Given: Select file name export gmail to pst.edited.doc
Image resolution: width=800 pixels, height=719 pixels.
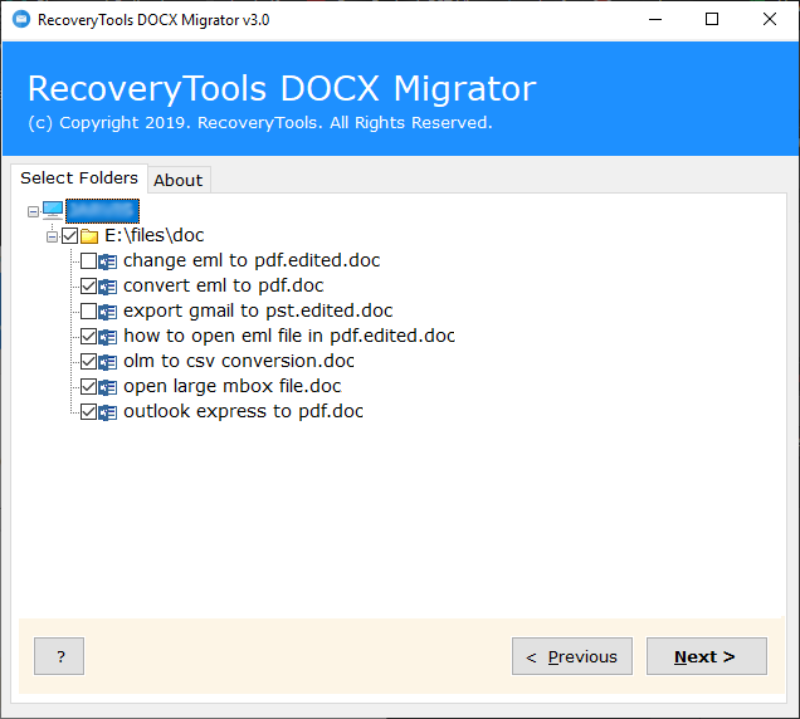Looking at the screenshot, I should (x=258, y=311).
